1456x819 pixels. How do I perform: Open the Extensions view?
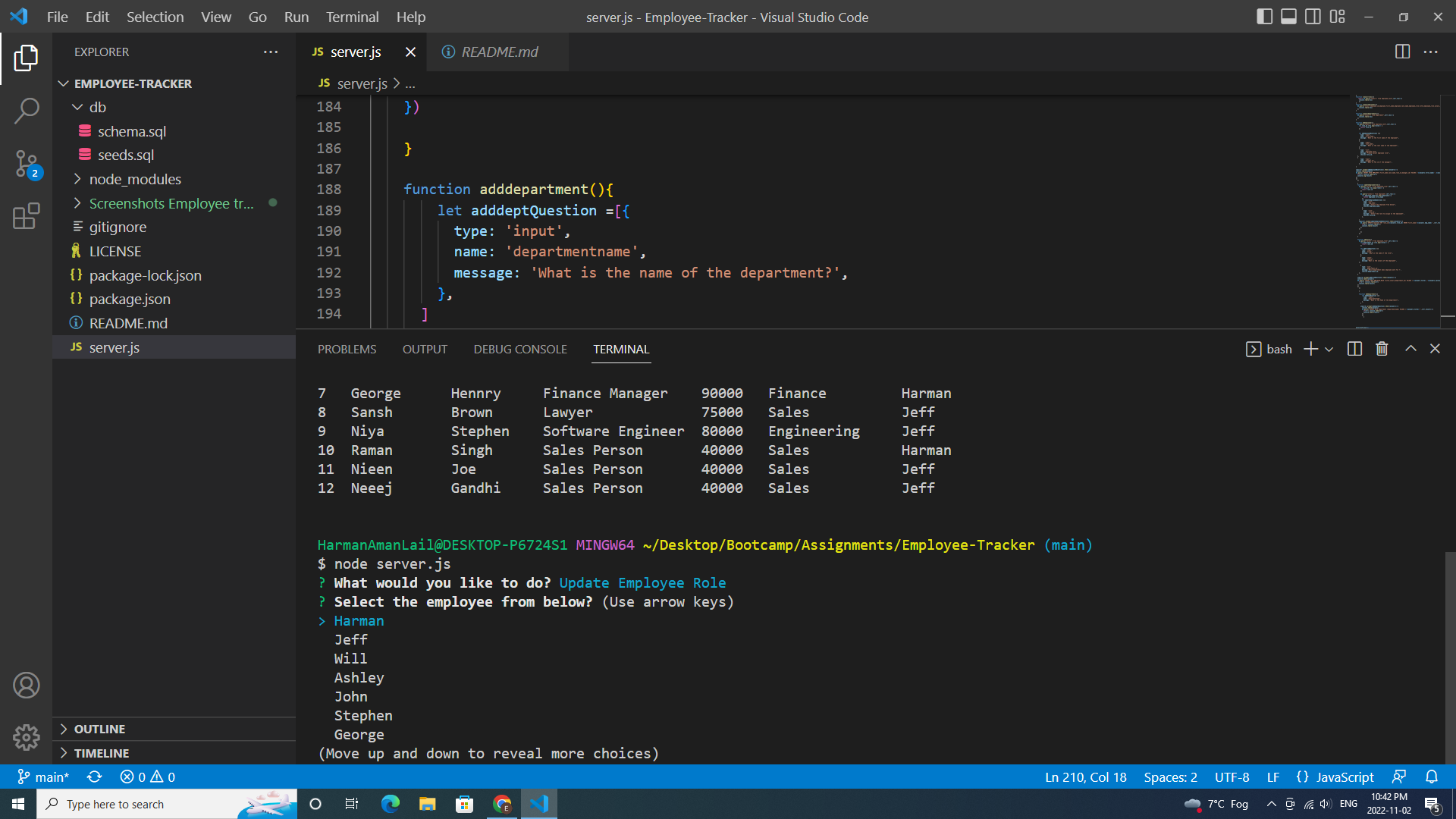(x=27, y=216)
